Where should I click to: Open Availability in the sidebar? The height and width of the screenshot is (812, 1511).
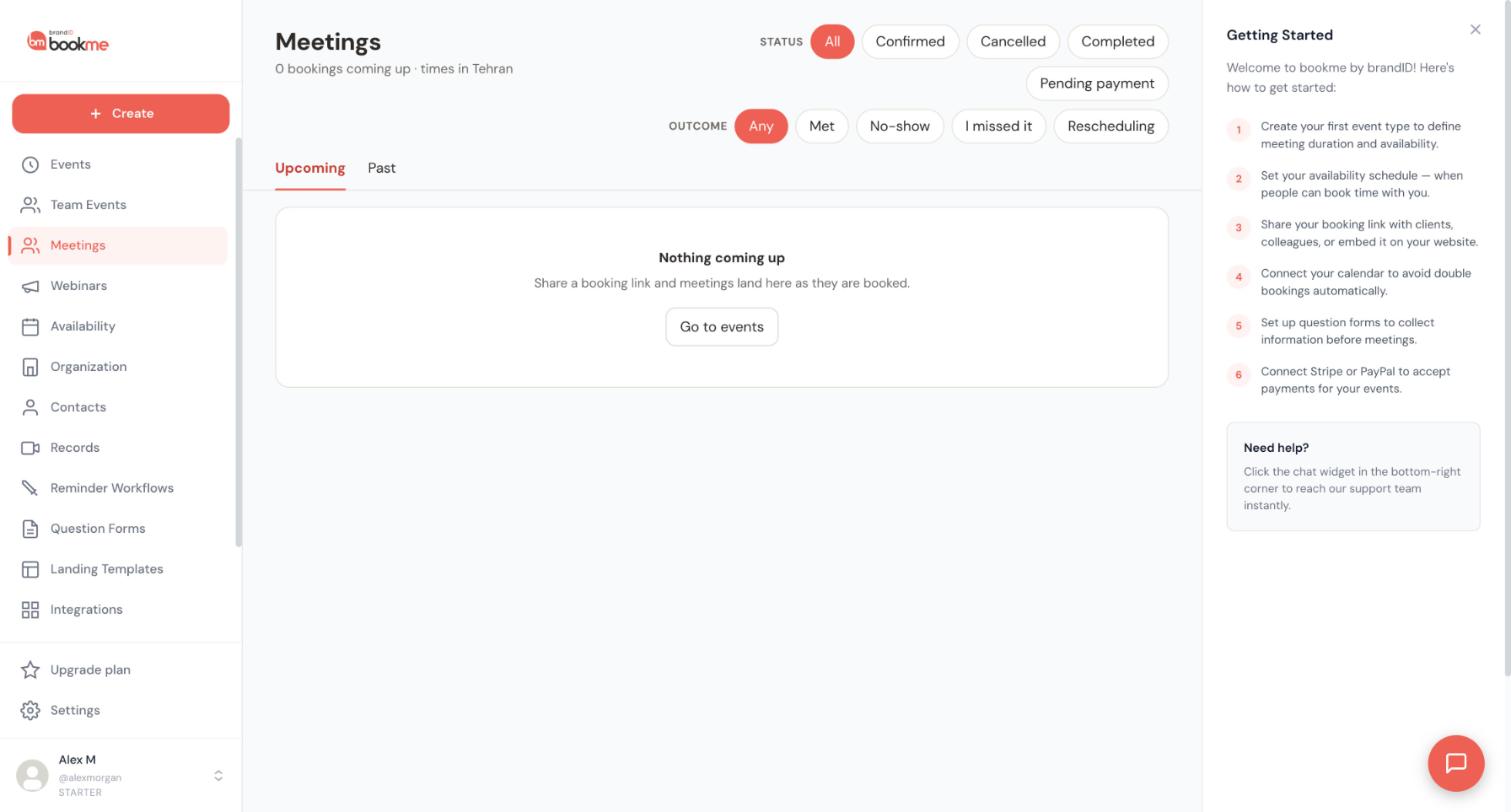118,326
